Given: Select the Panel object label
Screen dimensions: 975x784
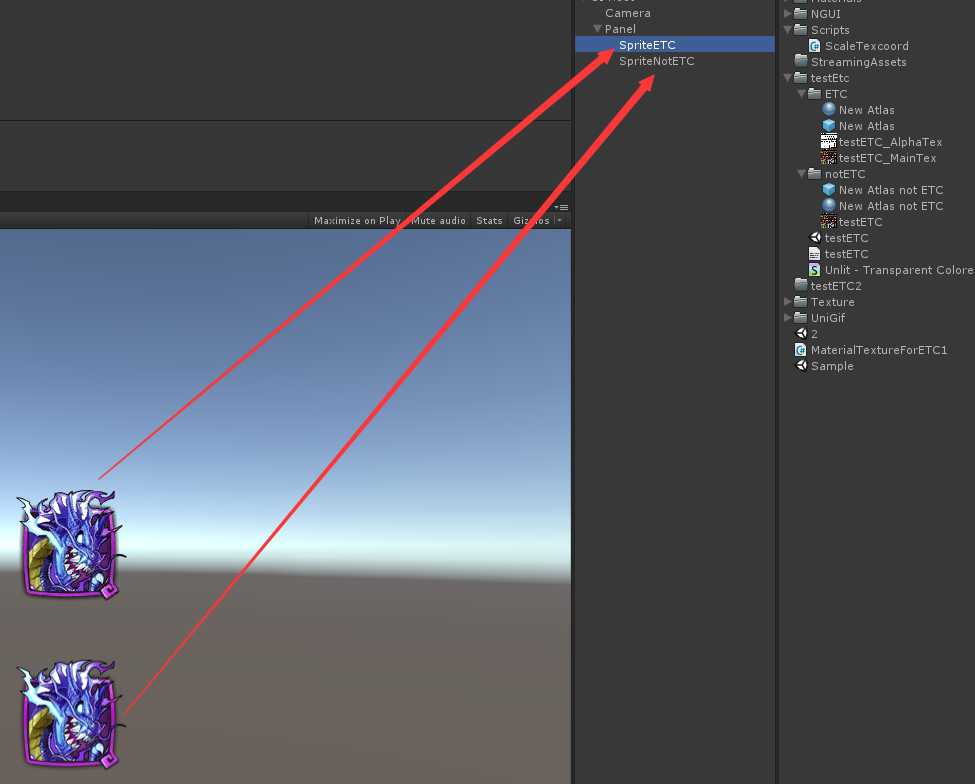Looking at the screenshot, I should coord(620,29).
